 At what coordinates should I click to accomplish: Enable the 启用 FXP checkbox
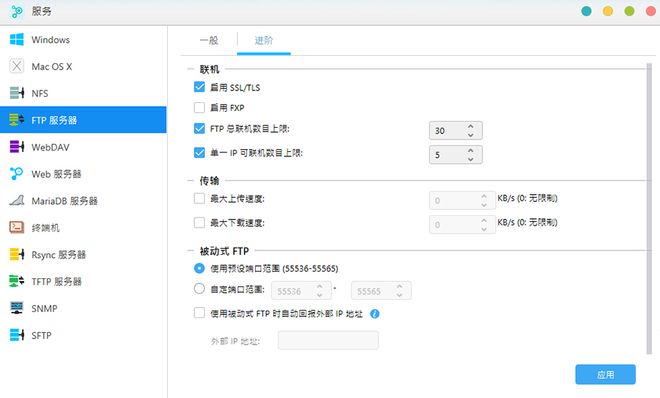click(199, 108)
